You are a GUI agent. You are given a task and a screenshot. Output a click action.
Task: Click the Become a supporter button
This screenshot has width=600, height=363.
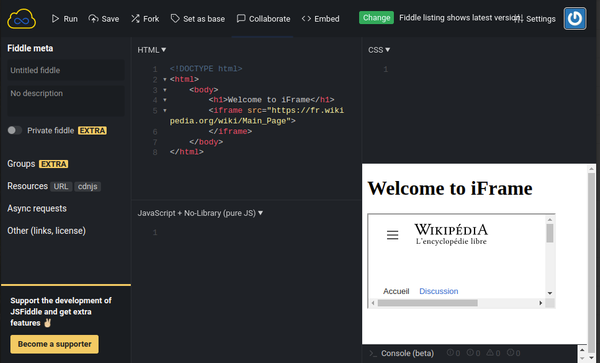pyautogui.click(x=54, y=344)
